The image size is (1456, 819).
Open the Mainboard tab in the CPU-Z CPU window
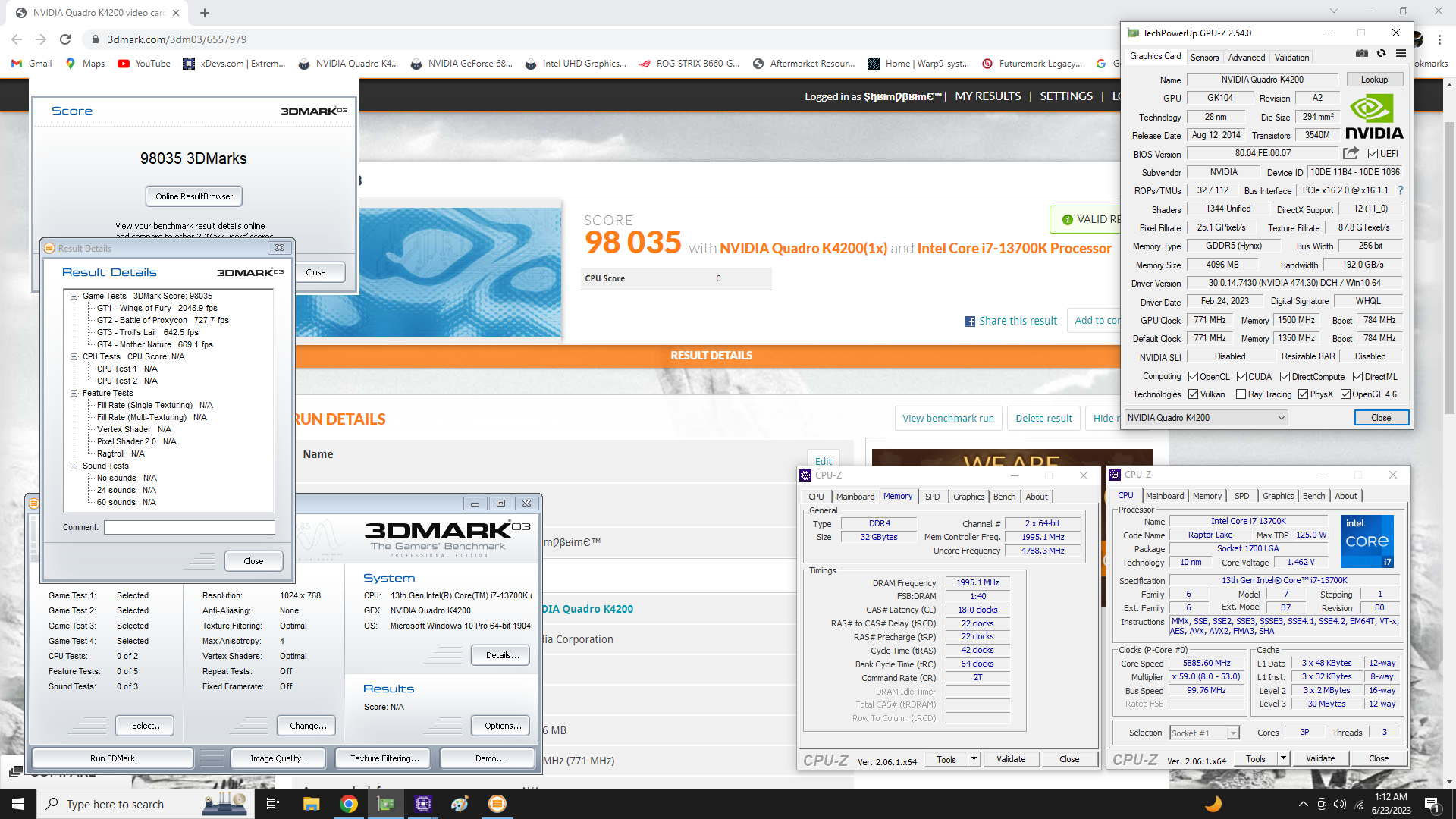(x=1165, y=496)
